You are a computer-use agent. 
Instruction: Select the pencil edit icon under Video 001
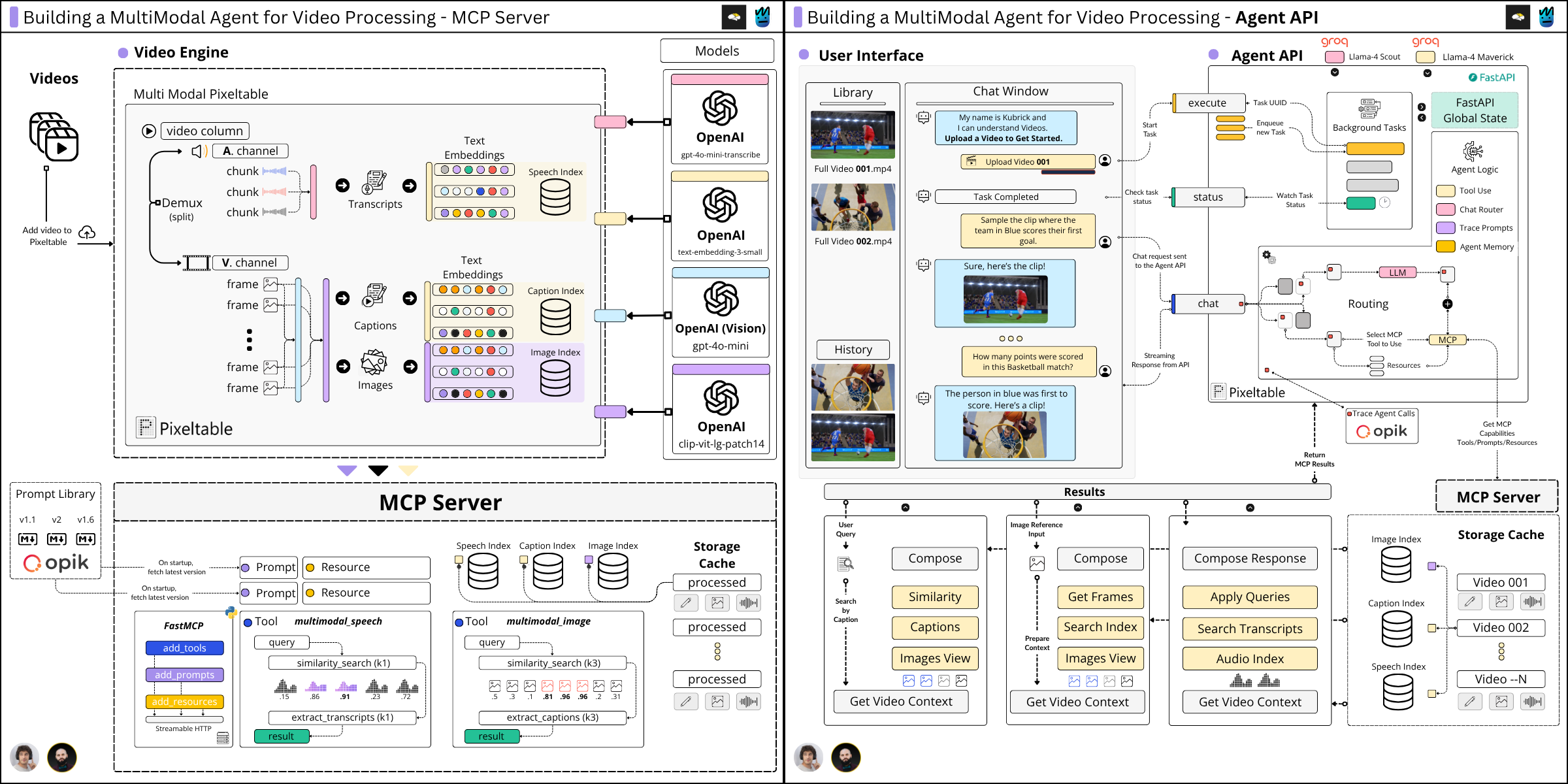tap(1471, 601)
